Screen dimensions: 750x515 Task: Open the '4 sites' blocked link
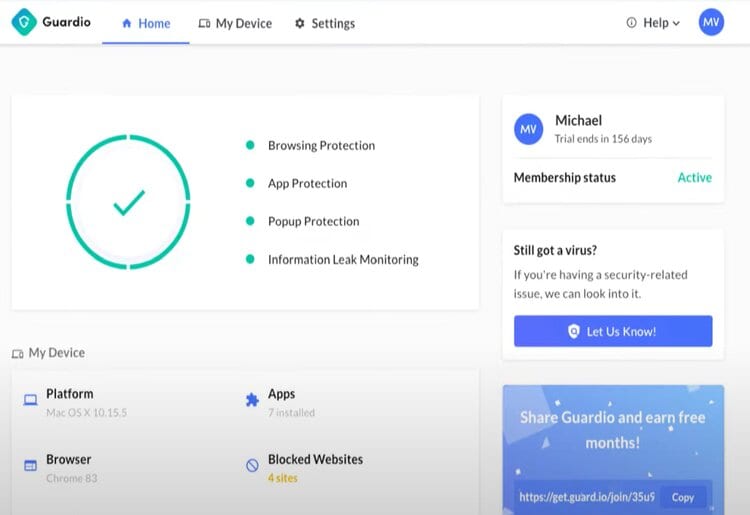pos(283,478)
